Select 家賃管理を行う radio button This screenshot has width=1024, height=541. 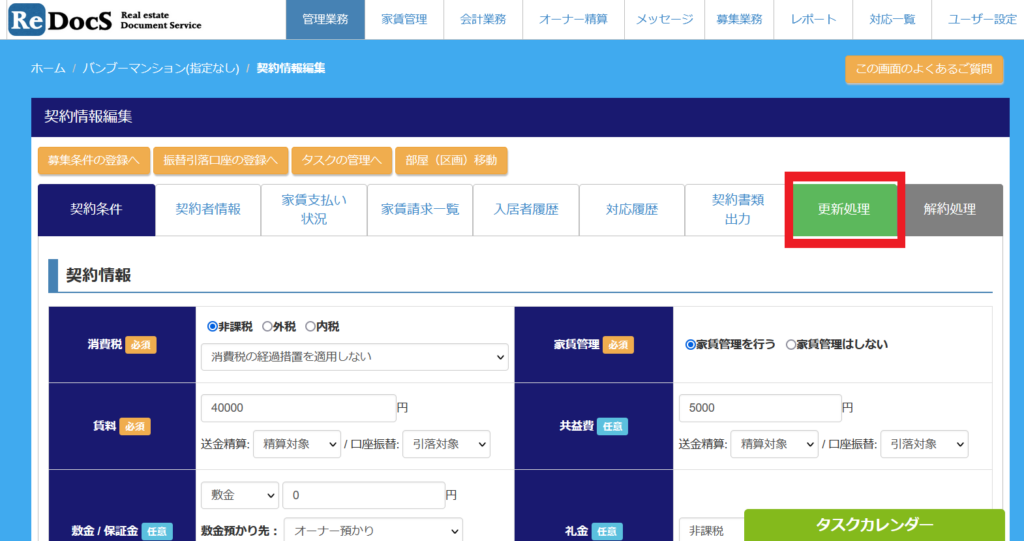(x=690, y=344)
